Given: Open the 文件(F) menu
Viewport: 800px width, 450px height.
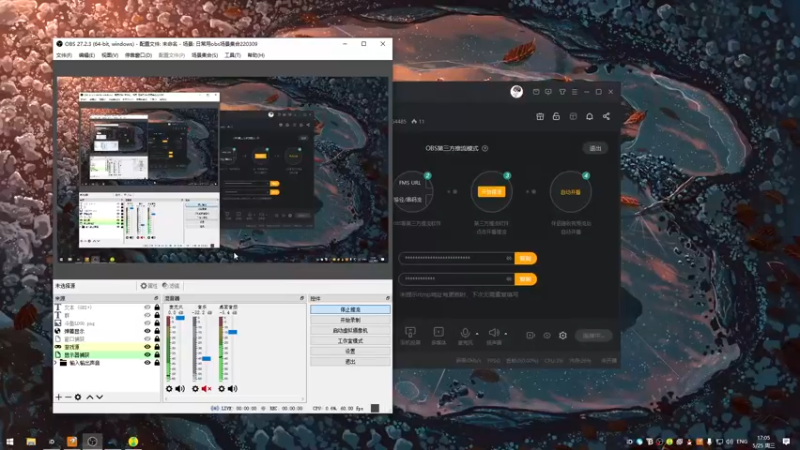Looking at the screenshot, I should pyautogui.click(x=64, y=55).
